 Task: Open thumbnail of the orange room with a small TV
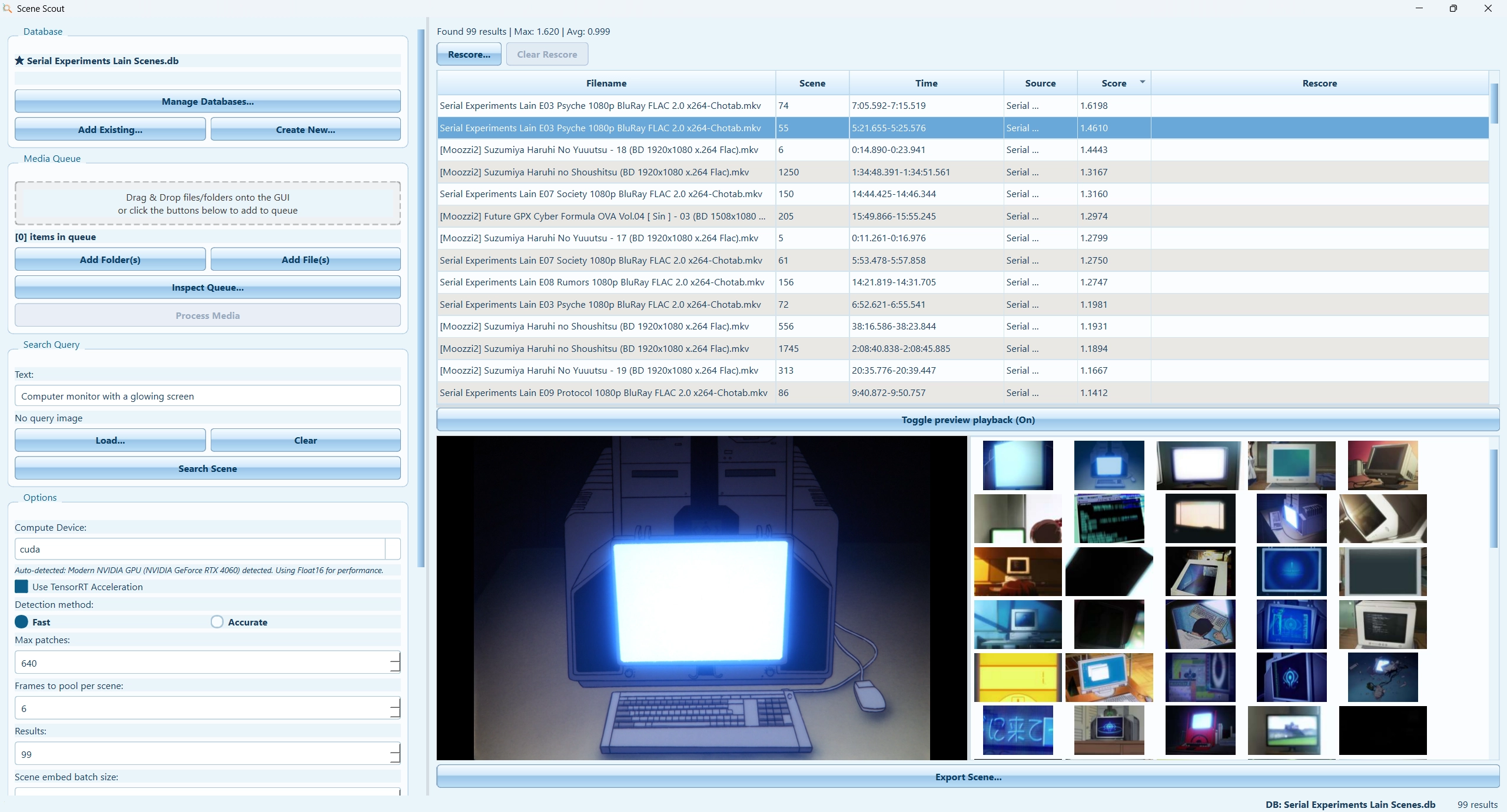tap(1018, 571)
